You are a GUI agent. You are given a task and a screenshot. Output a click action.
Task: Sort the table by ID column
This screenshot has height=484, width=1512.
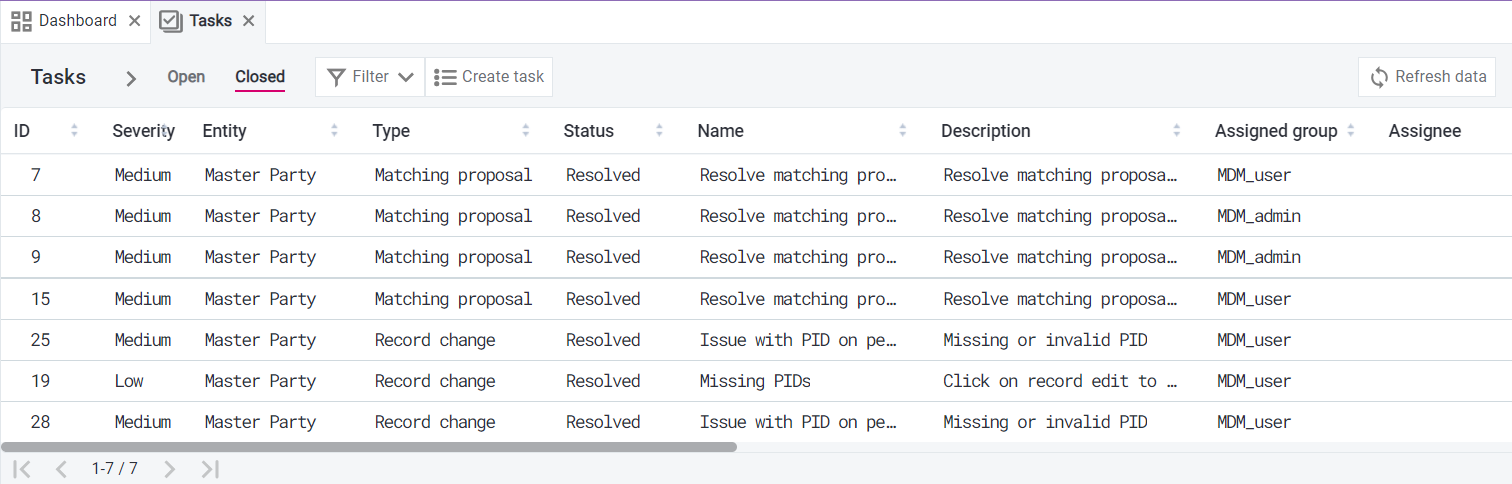74,131
